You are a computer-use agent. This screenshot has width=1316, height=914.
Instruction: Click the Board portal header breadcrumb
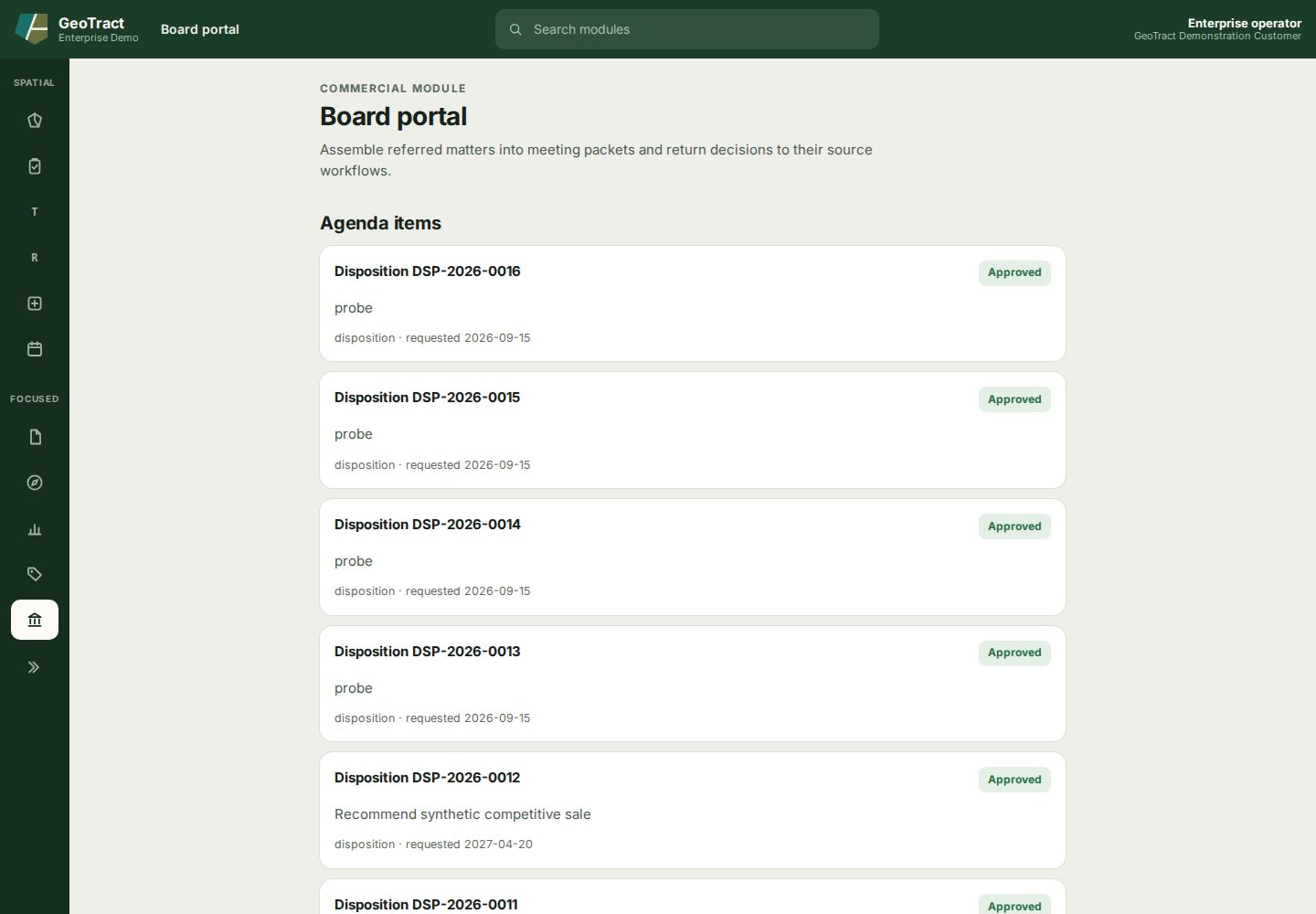[x=200, y=29]
